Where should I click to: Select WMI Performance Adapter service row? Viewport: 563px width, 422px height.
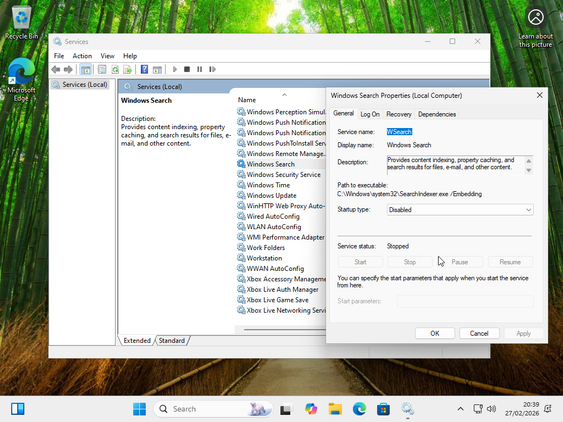(x=281, y=237)
